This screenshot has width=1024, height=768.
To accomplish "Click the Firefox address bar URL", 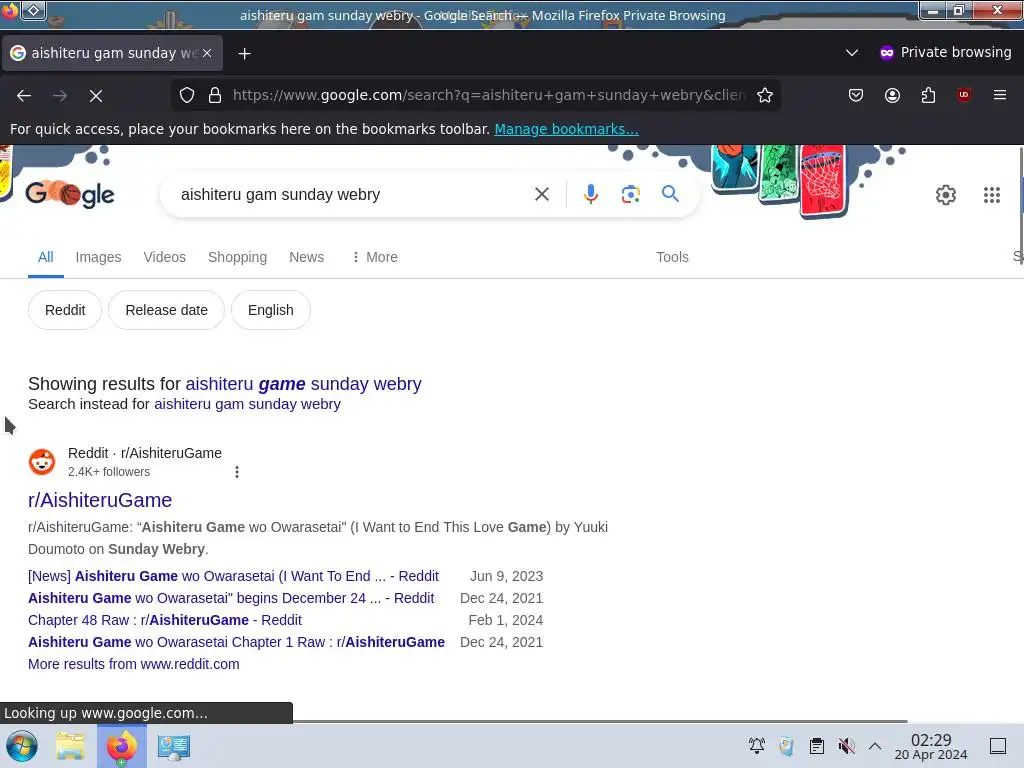I will (488, 95).
